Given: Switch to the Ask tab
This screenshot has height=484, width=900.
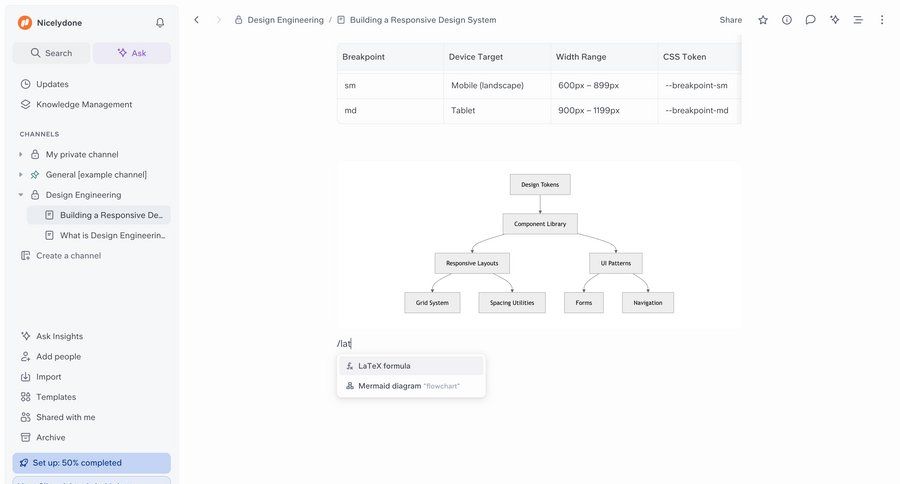Looking at the screenshot, I should pyautogui.click(x=131, y=53).
